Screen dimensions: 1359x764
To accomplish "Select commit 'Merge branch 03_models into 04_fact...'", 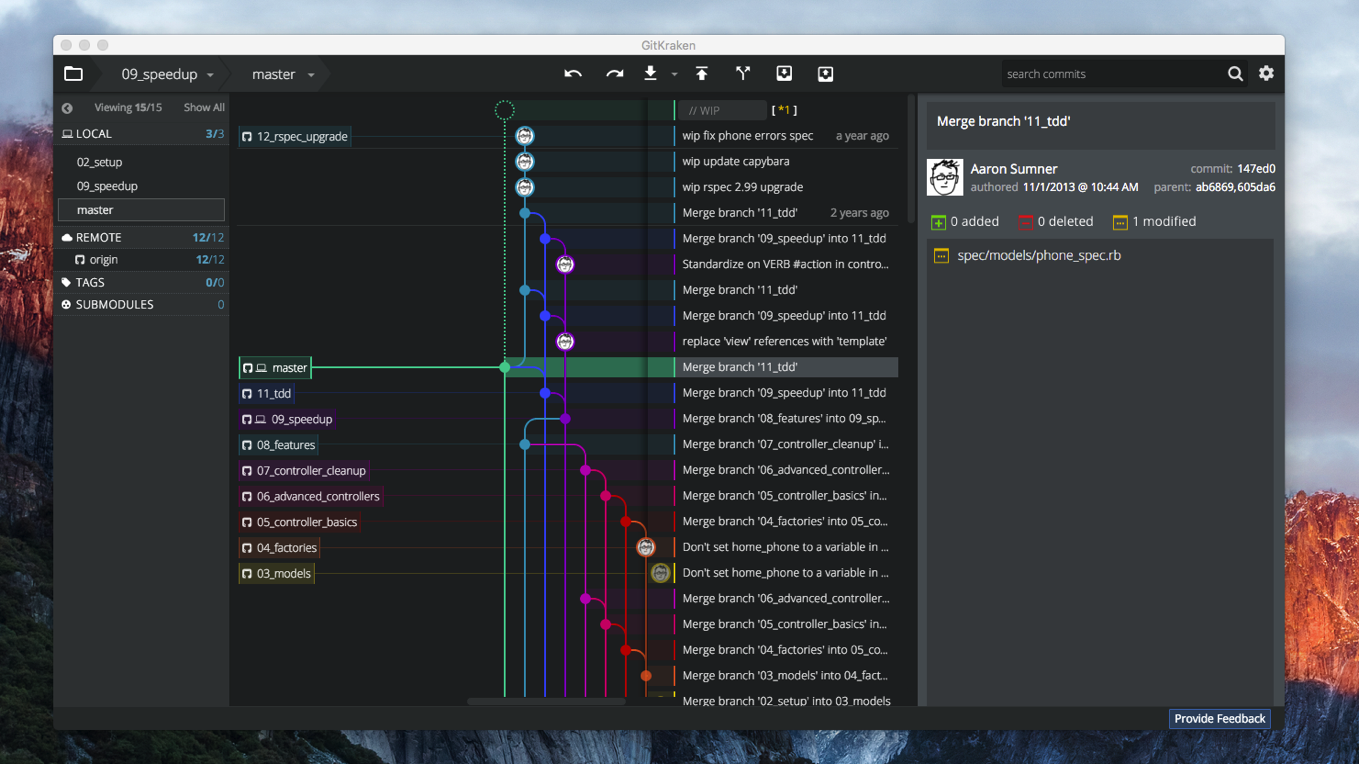I will (786, 676).
